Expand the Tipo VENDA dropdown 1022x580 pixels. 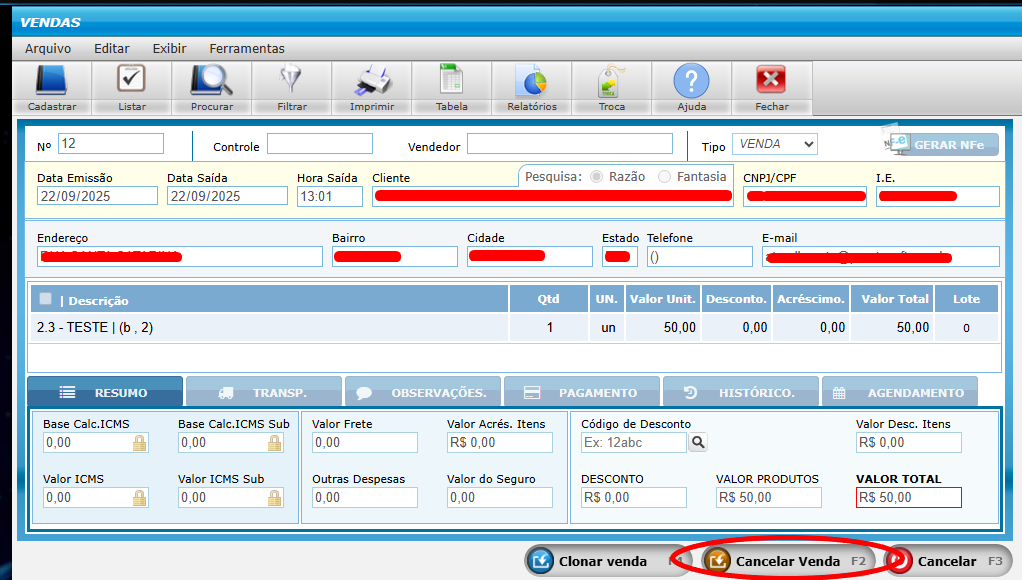pos(774,144)
